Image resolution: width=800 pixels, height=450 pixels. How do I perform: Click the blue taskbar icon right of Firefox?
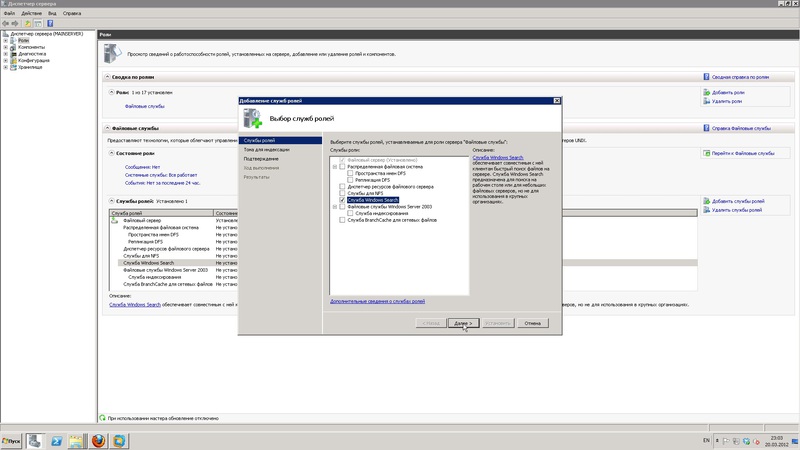(x=119, y=440)
